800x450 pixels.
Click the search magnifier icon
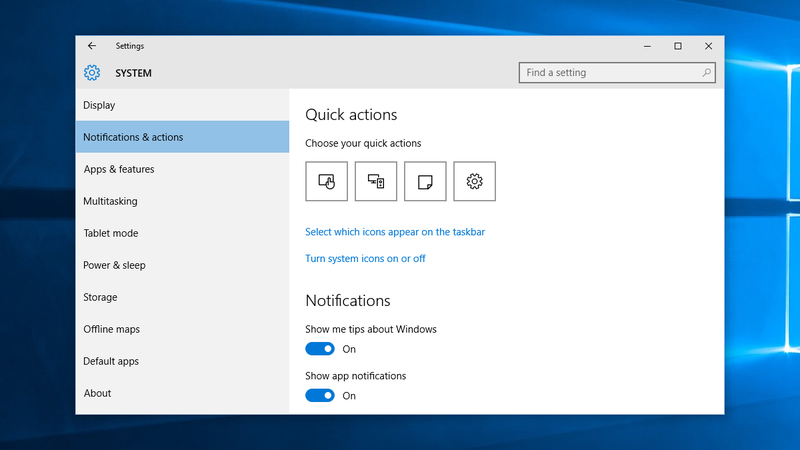pos(706,72)
